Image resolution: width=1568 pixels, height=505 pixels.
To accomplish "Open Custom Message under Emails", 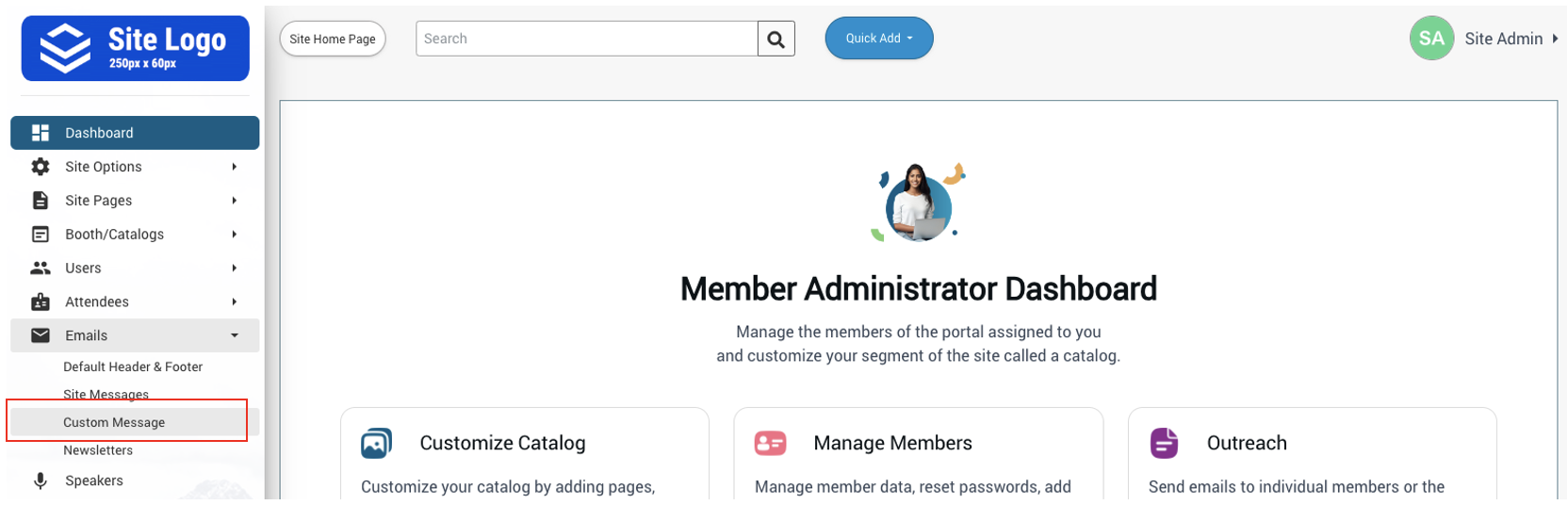I will [x=114, y=422].
